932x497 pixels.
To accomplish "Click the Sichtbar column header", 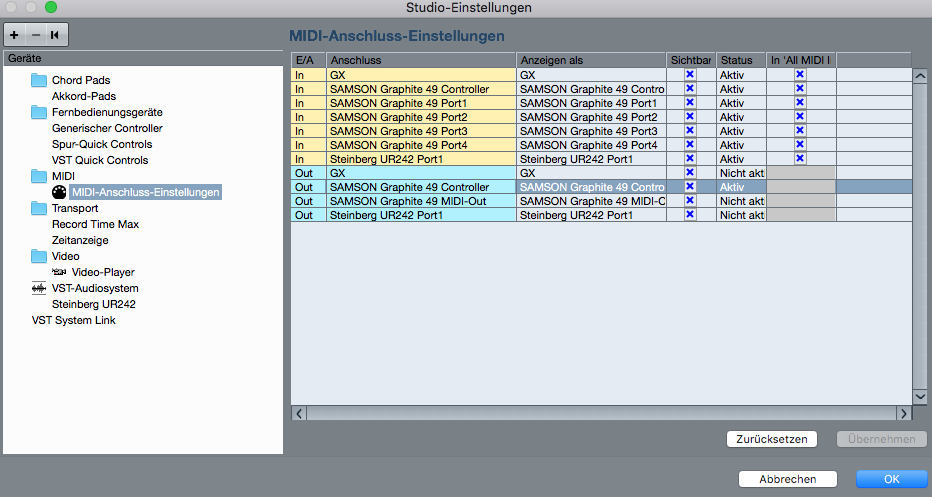I will click(691, 60).
